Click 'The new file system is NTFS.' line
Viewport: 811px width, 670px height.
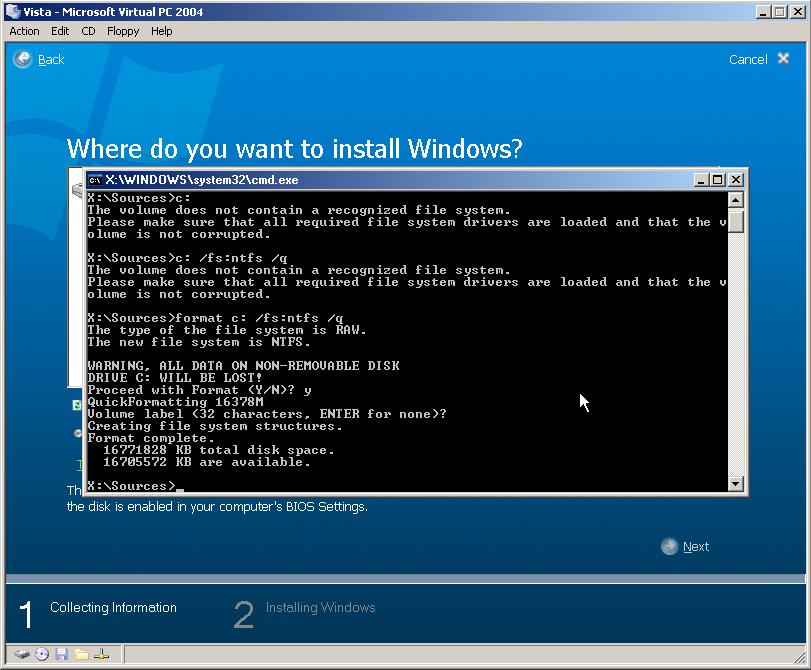point(199,342)
